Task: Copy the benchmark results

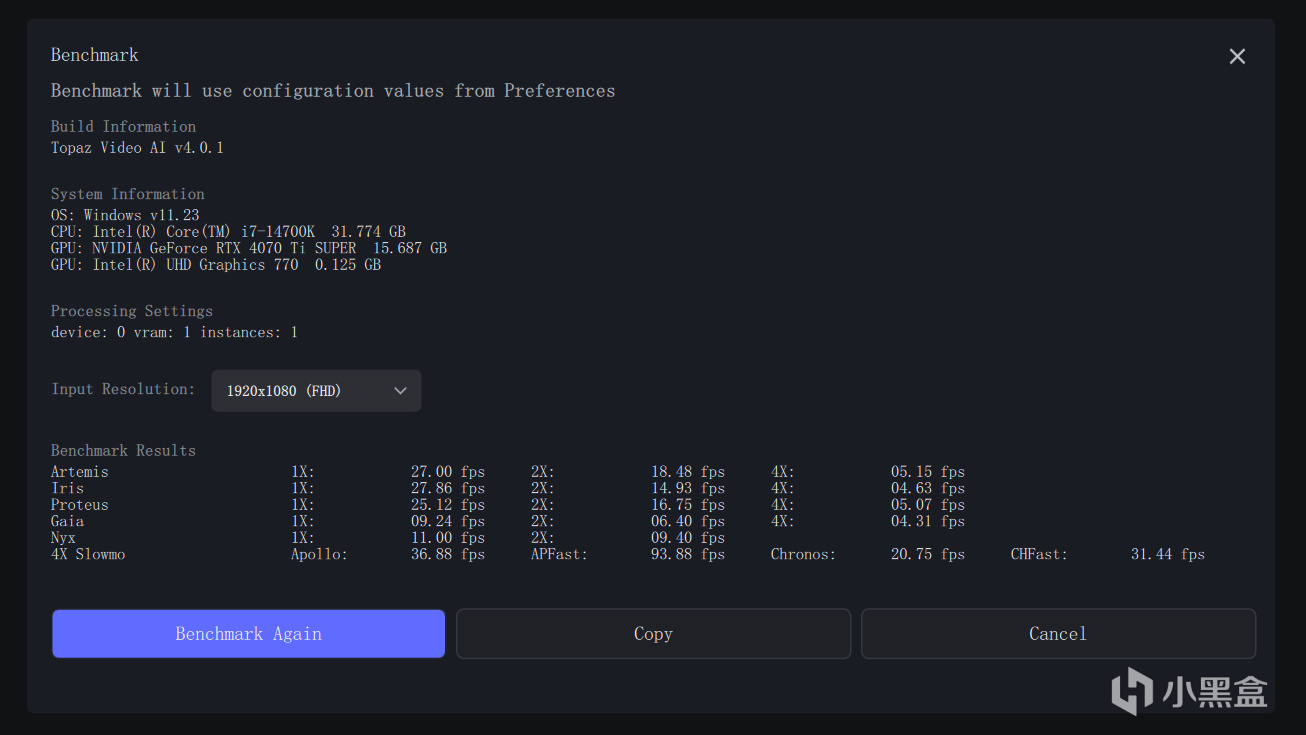Action: coord(653,634)
